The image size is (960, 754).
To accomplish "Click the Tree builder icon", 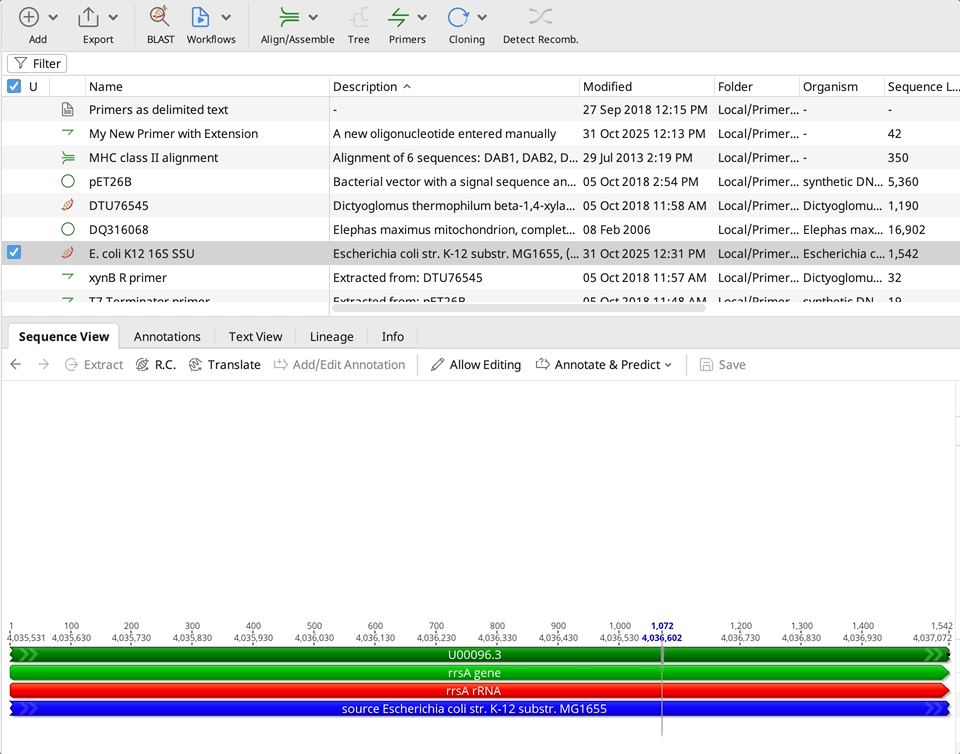I will 359,17.
